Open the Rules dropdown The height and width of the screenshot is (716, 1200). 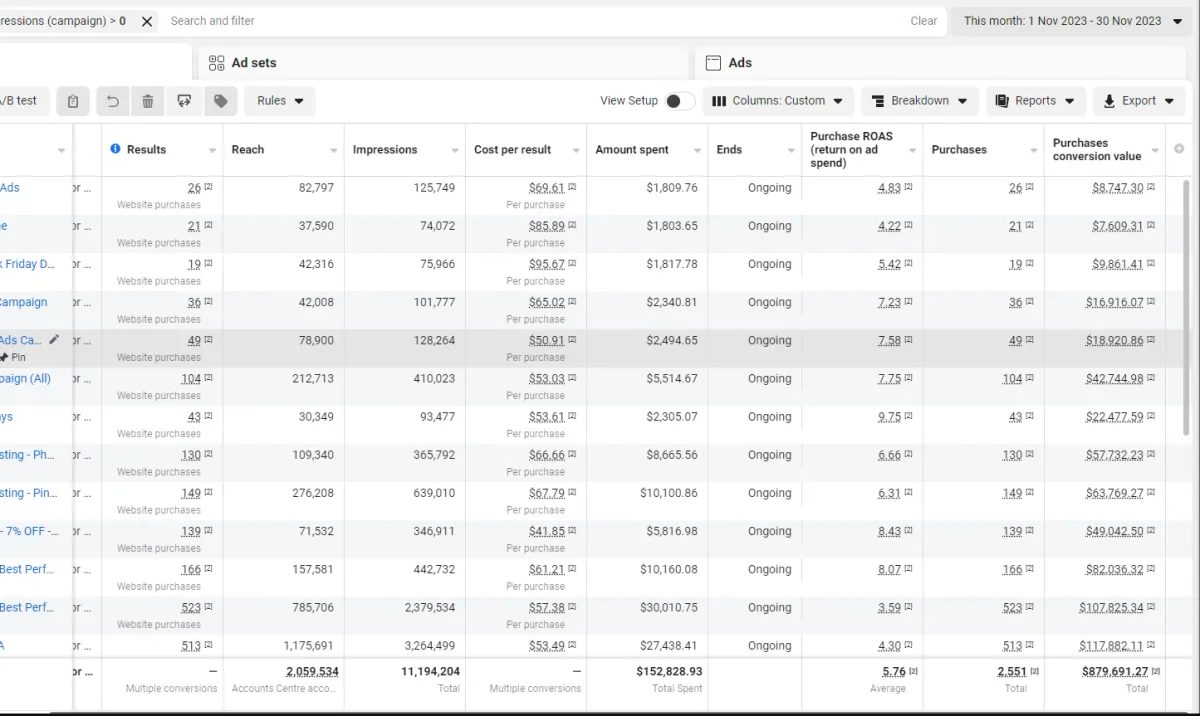[279, 101]
